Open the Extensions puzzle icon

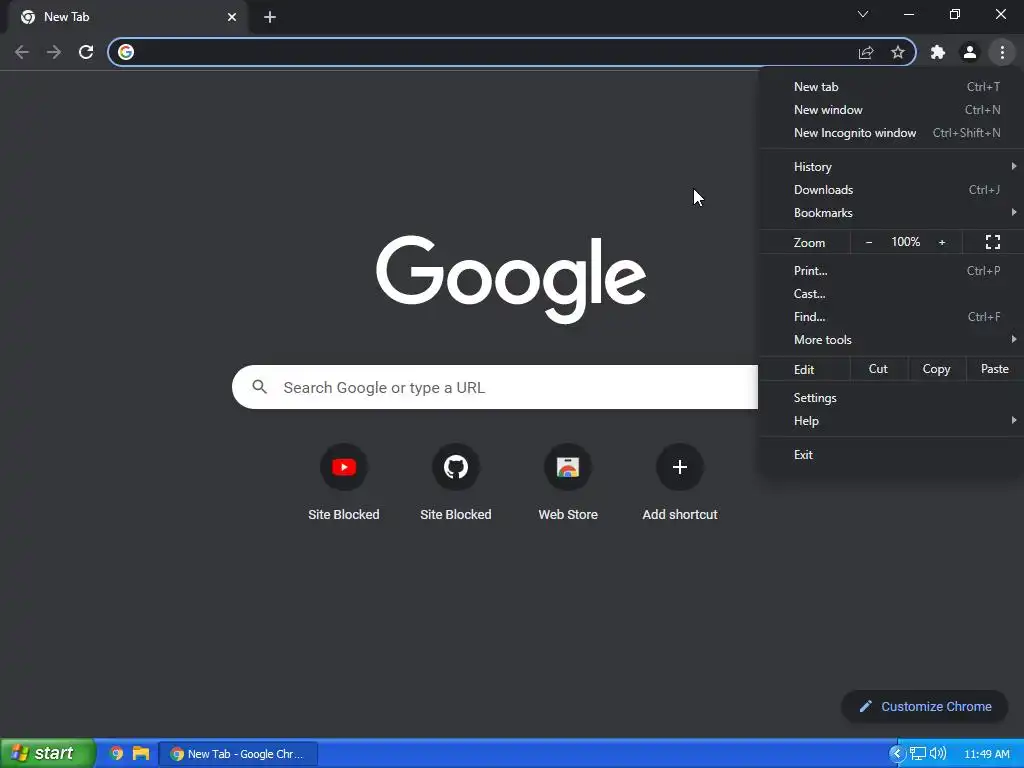tap(938, 52)
